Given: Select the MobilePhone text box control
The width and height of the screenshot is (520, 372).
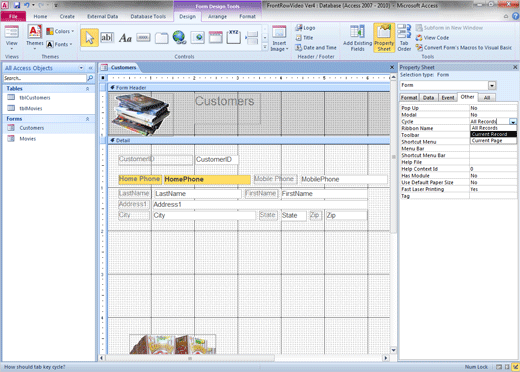Looking at the screenshot, I should click(x=344, y=179).
